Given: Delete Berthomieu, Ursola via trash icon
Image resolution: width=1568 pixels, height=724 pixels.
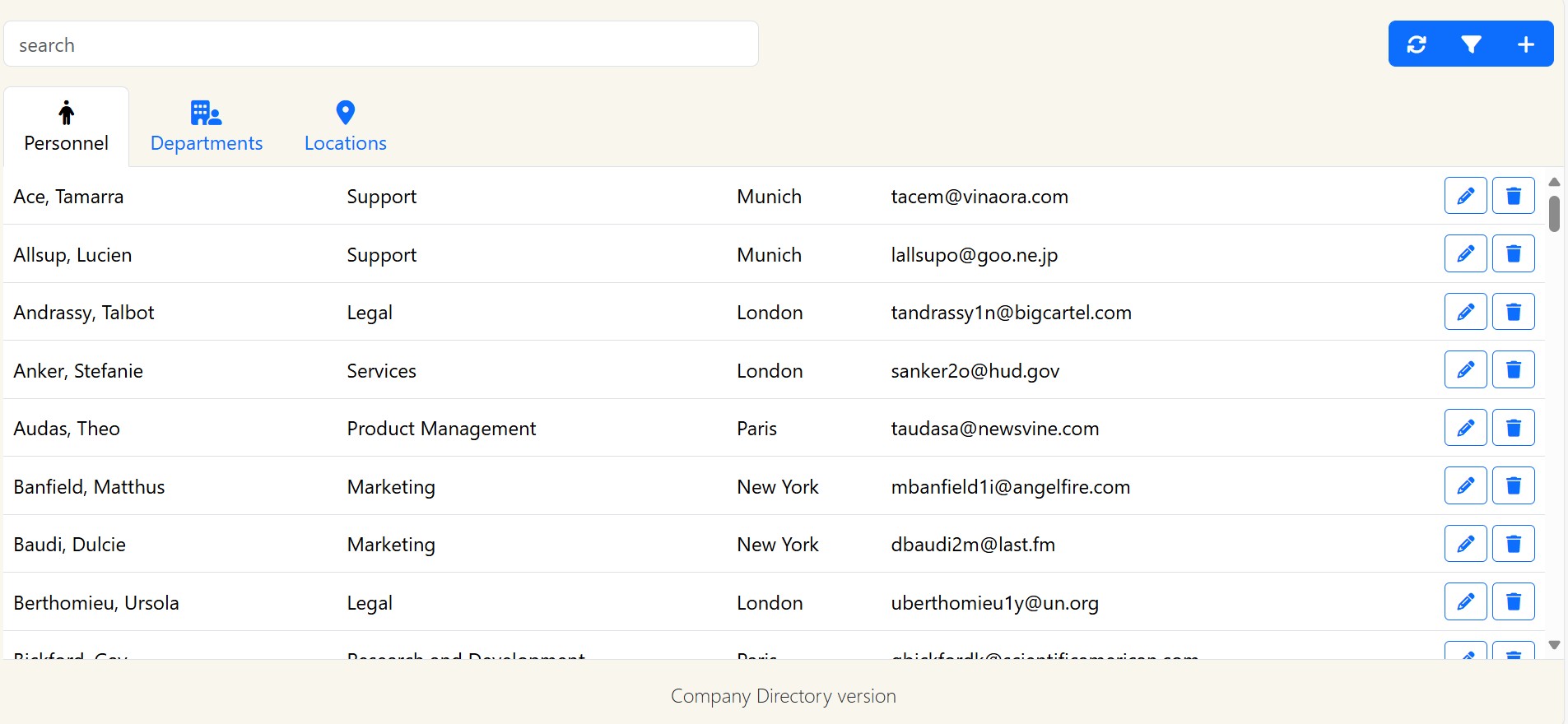Looking at the screenshot, I should 1513,601.
